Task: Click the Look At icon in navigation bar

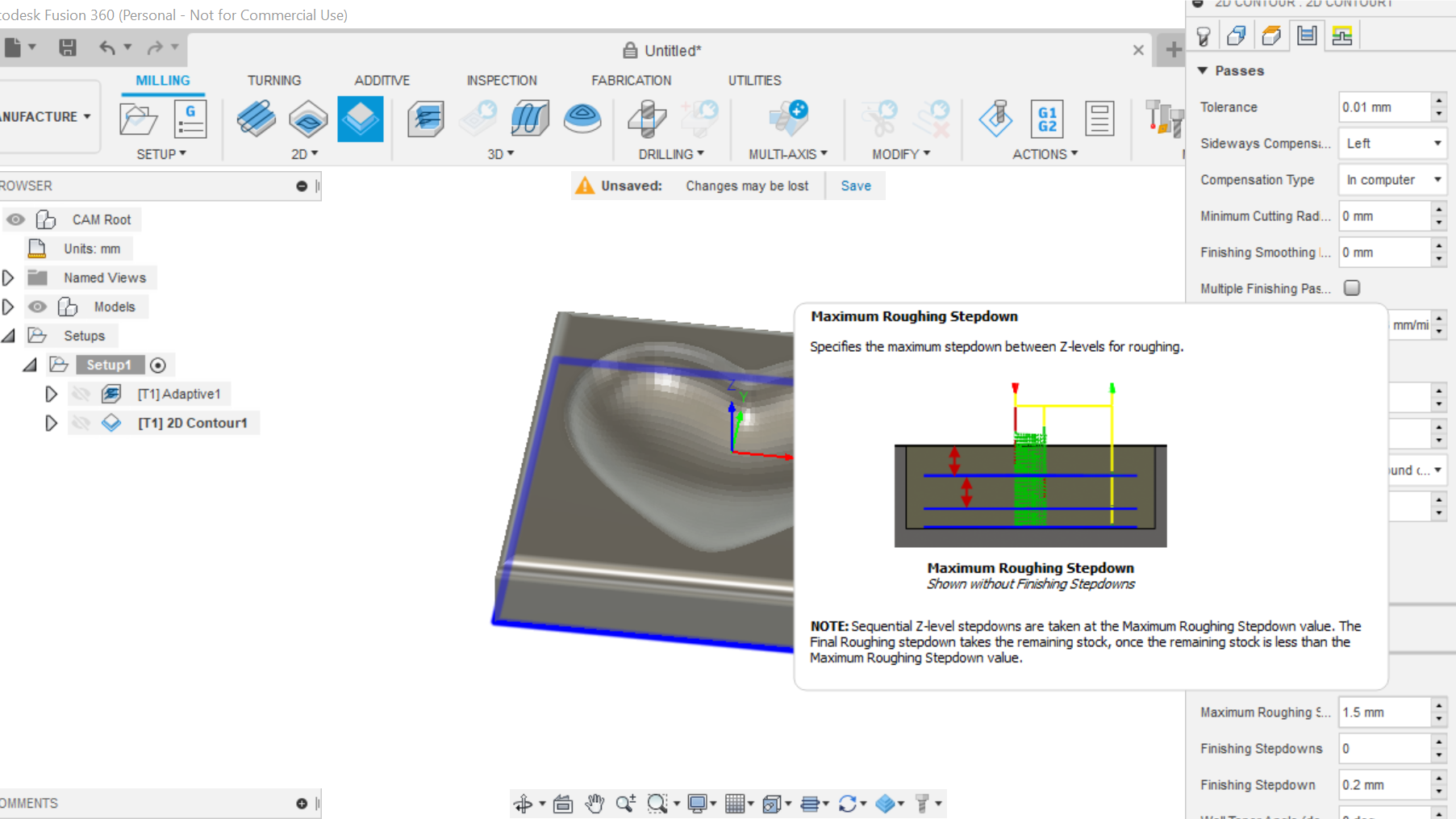Action: [x=563, y=804]
